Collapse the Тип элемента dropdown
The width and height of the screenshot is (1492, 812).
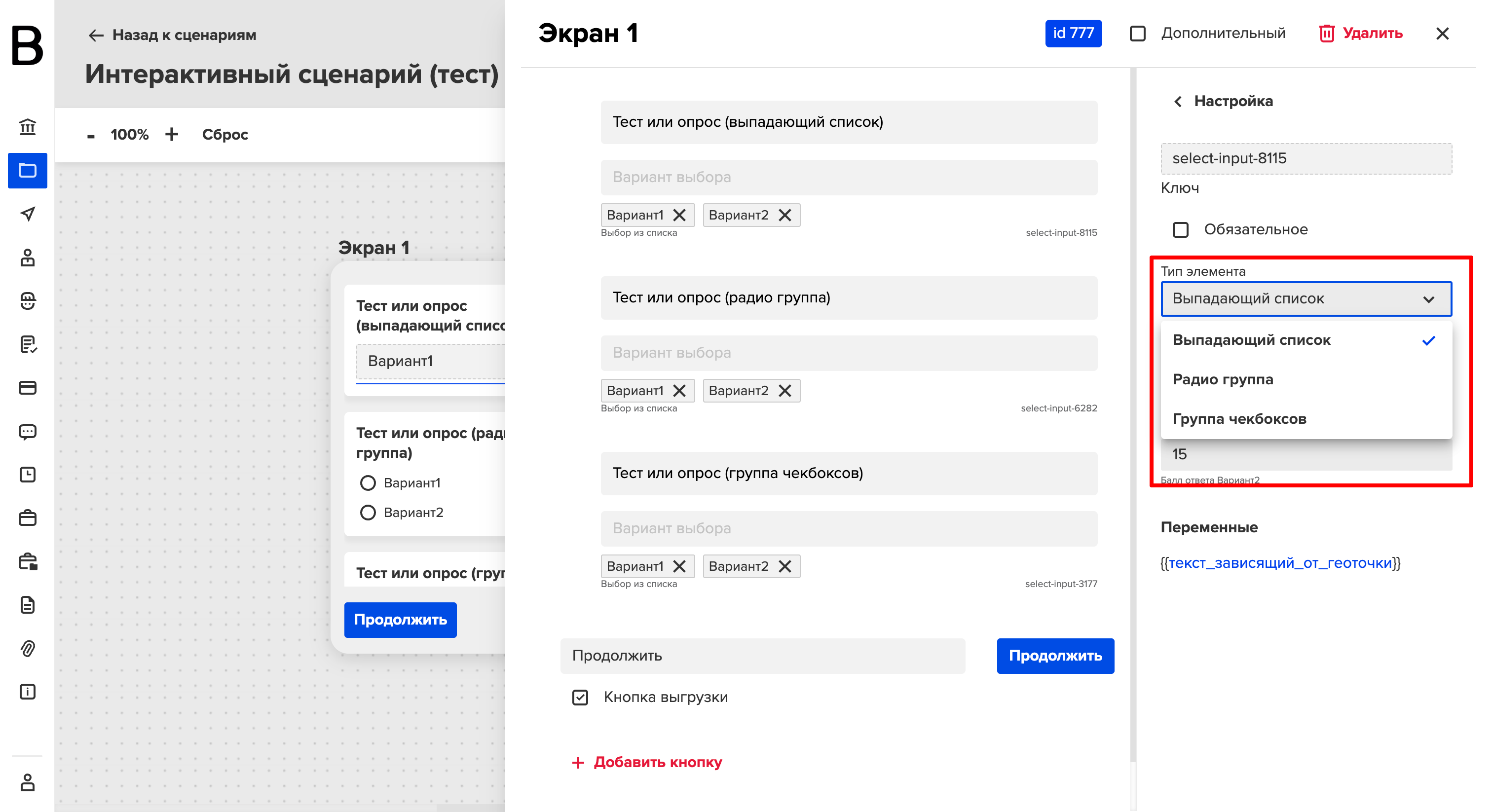click(x=1306, y=299)
